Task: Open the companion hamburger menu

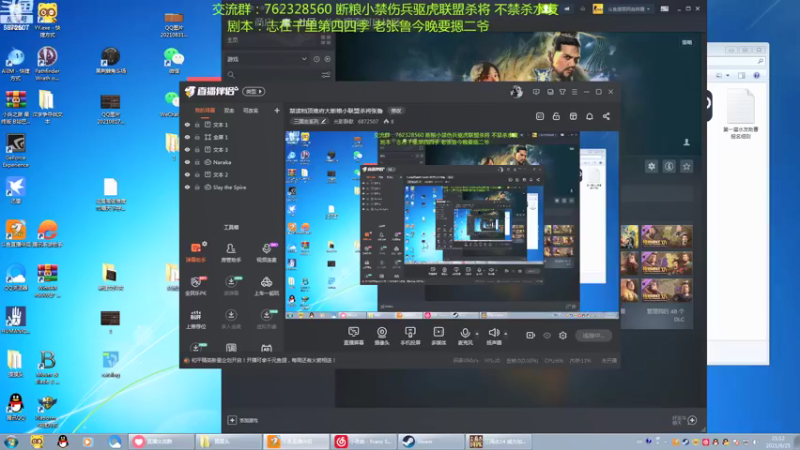Action: click(x=574, y=92)
